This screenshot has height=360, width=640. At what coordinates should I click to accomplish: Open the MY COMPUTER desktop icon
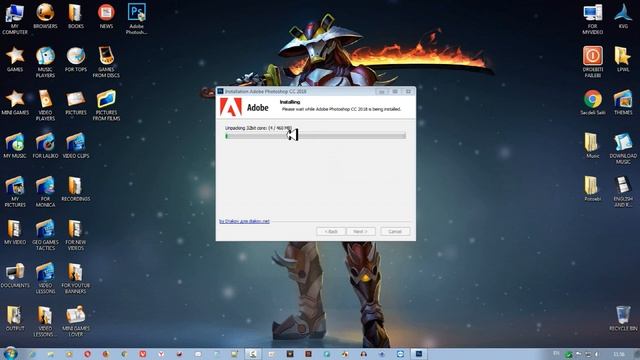pos(15,19)
